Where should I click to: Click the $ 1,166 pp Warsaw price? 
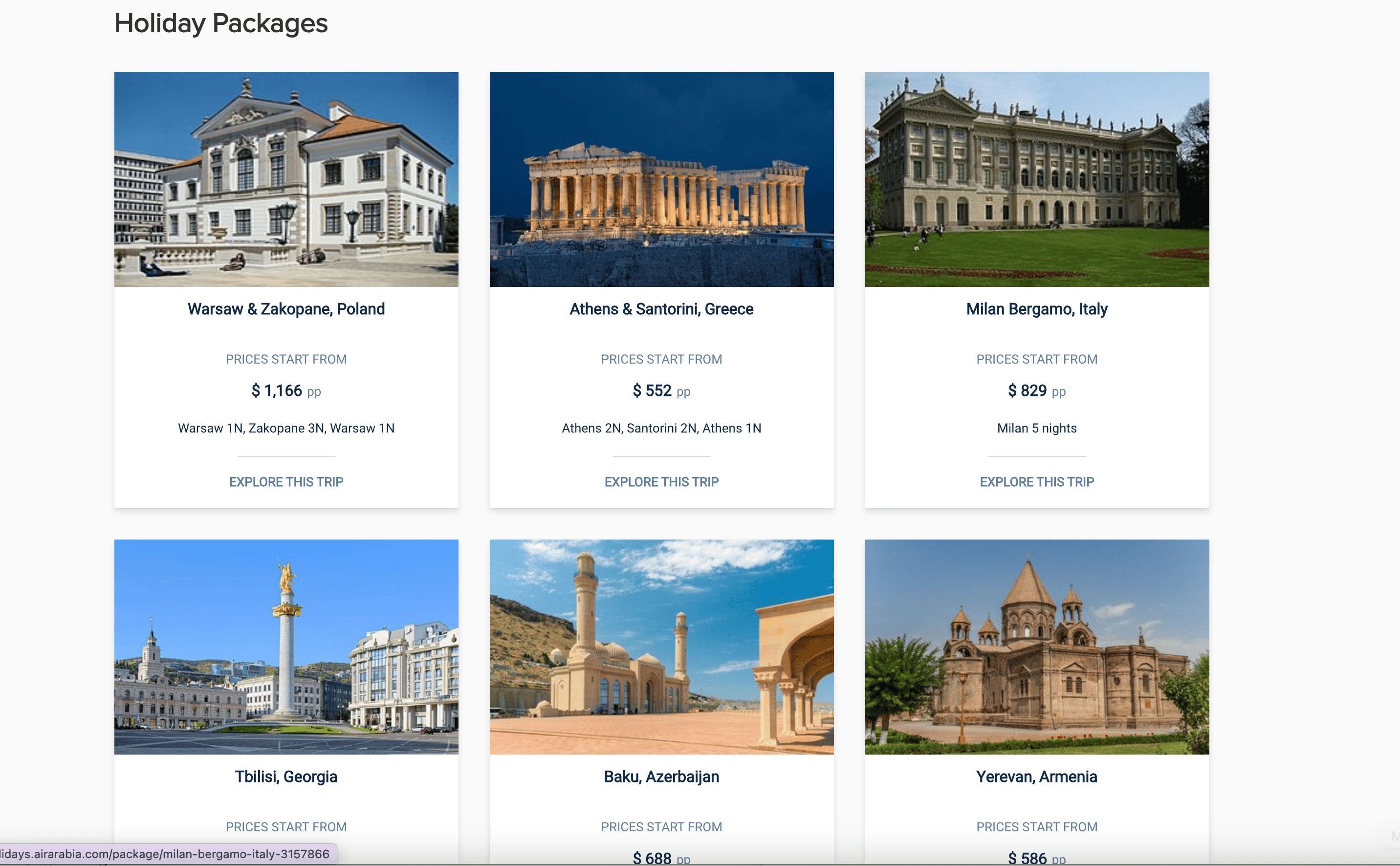pos(286,390)
